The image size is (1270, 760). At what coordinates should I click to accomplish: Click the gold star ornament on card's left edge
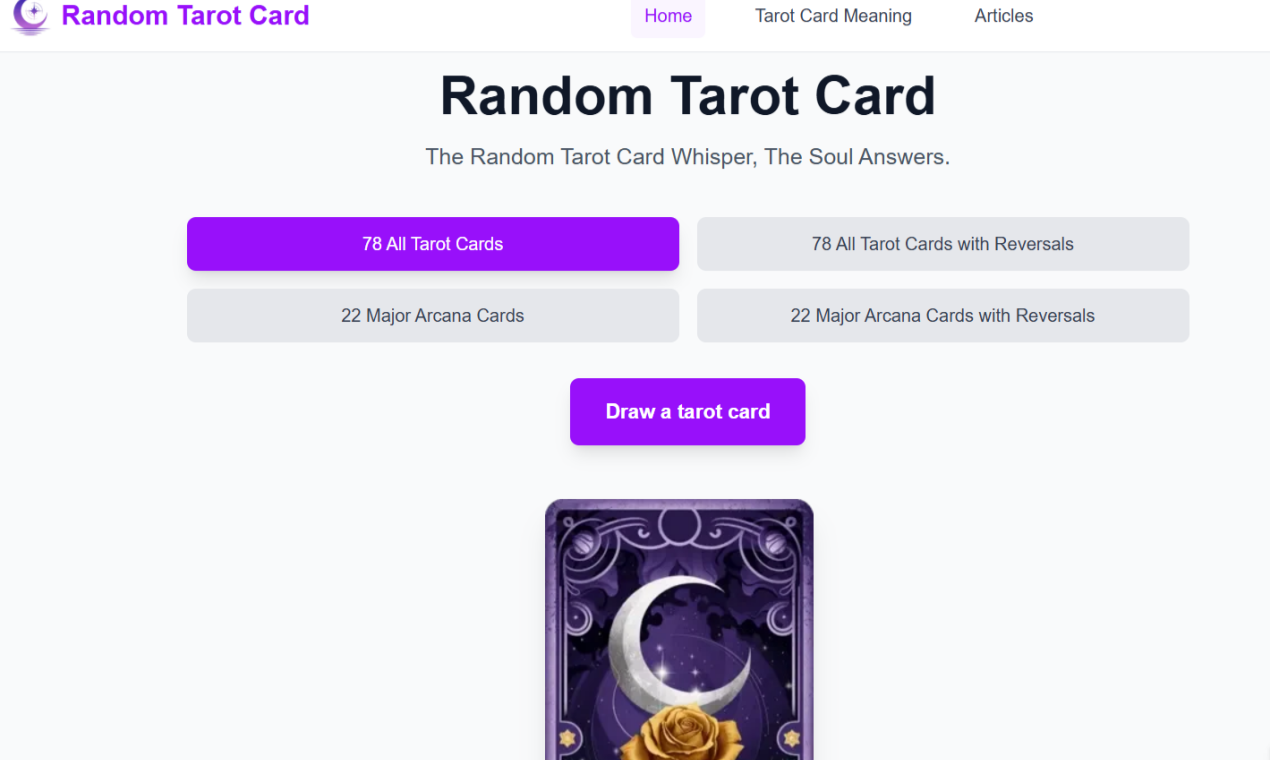point(567,738)
